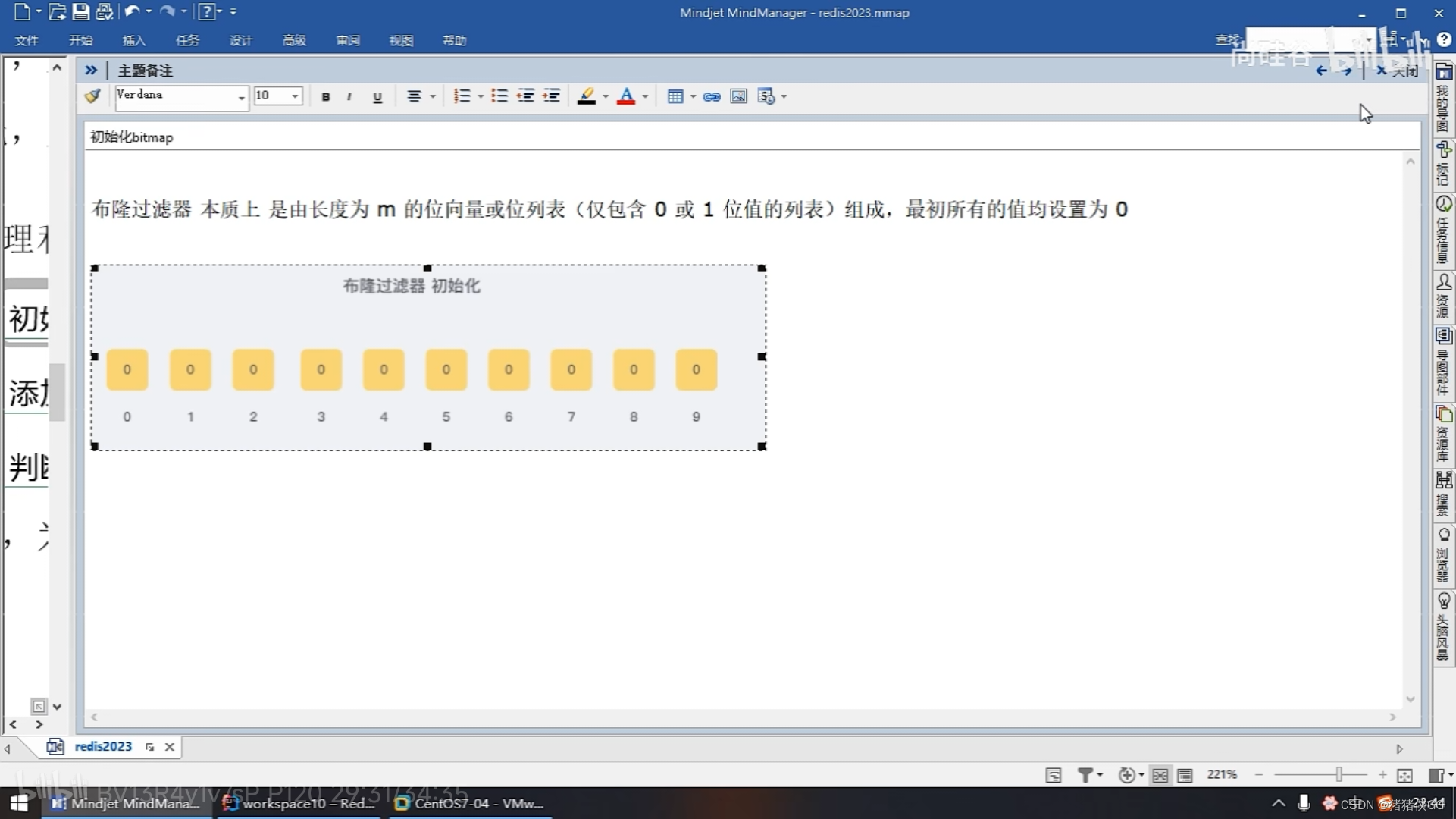Collapse the notes panel with double chevron

[x=91, y=71]
